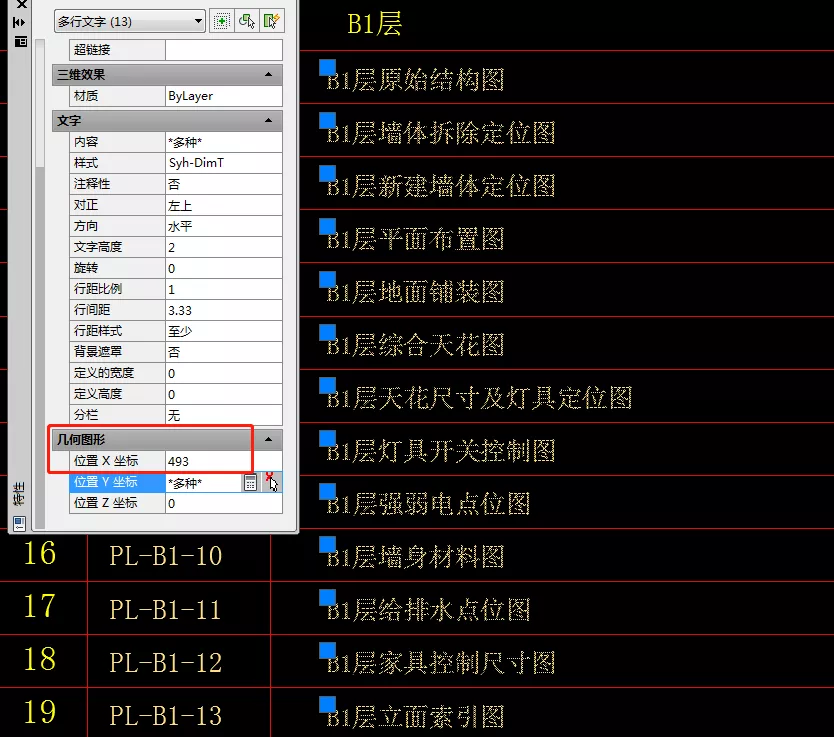Viewport: 834px width, 737px height.
Task: Collapse the 几何图形 section
Action: 269,439
